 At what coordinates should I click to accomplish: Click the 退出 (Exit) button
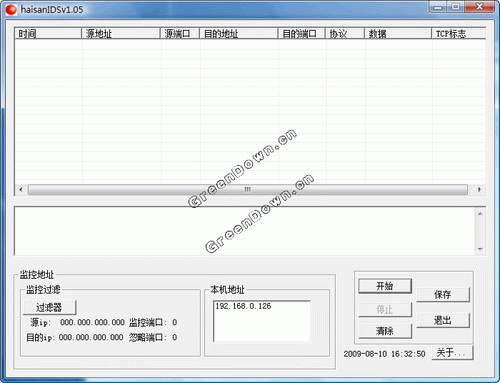point(443,320)
